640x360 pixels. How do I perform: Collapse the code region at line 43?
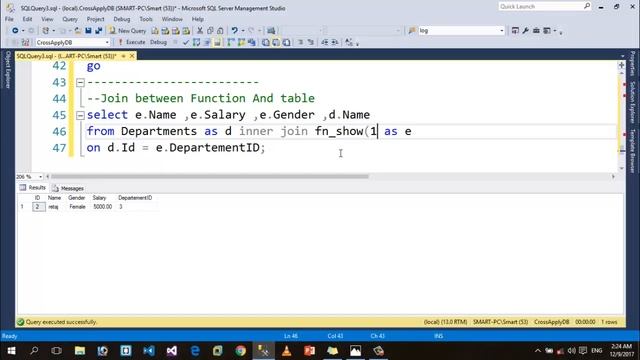click(x=80, y=82)
